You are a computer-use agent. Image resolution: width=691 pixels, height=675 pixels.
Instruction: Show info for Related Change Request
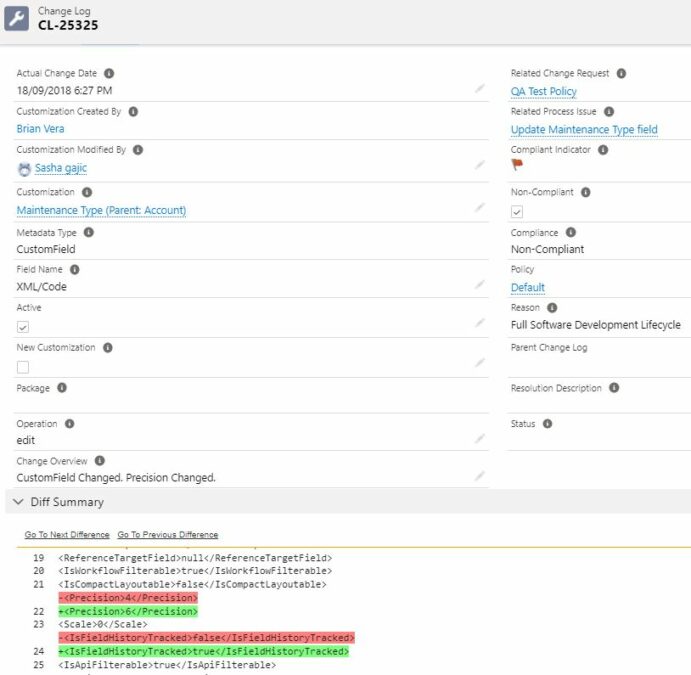(x=621, y=73)
